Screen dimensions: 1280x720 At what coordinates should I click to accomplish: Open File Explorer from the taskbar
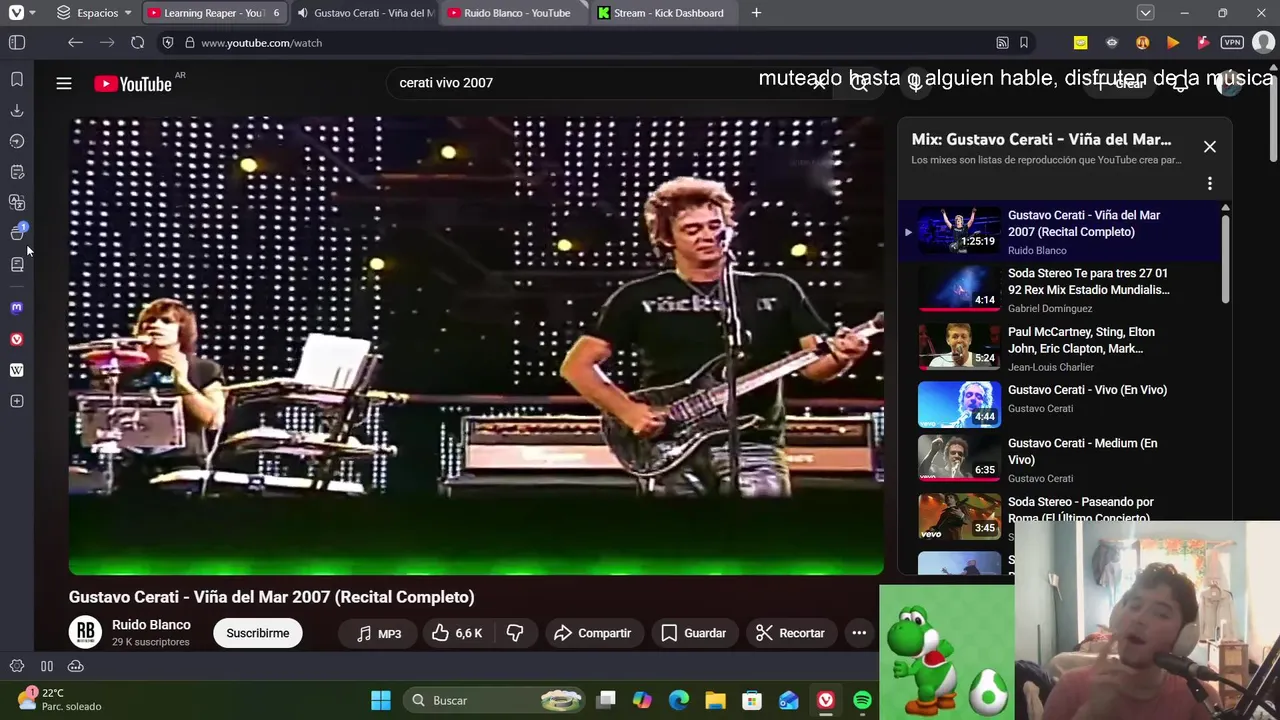(x=715, y=700)
